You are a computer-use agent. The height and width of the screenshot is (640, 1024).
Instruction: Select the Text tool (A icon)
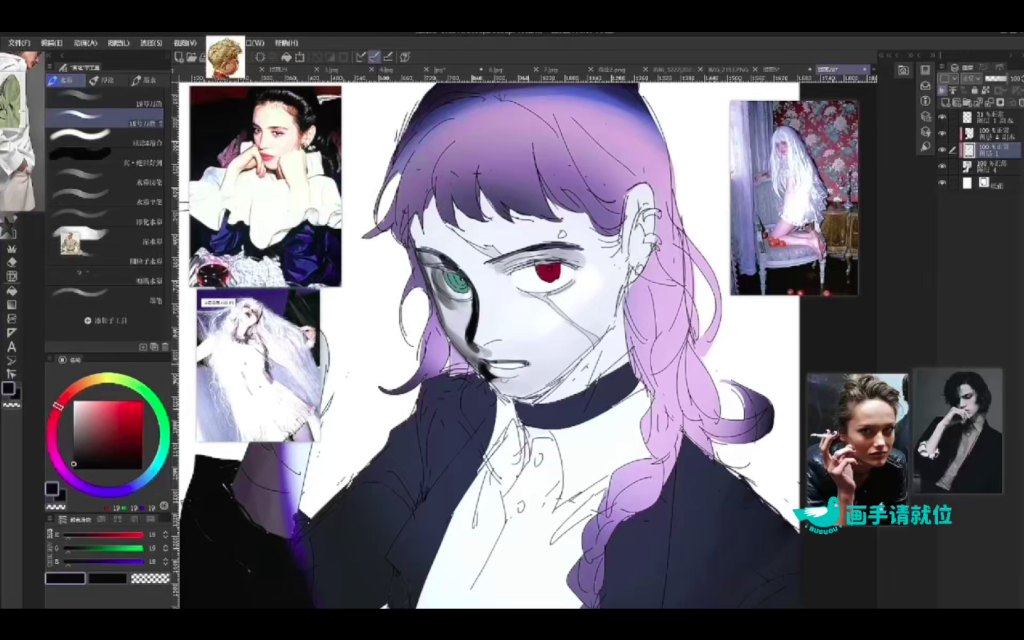pos(12,346)
